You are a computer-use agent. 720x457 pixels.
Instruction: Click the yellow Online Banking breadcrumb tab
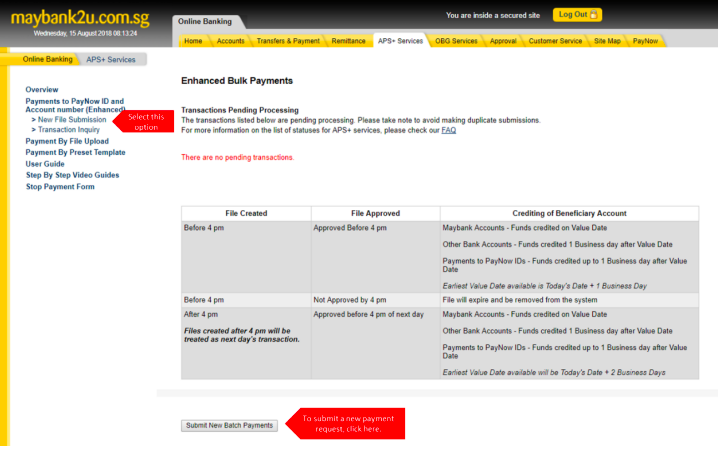[x=47, y=59]
